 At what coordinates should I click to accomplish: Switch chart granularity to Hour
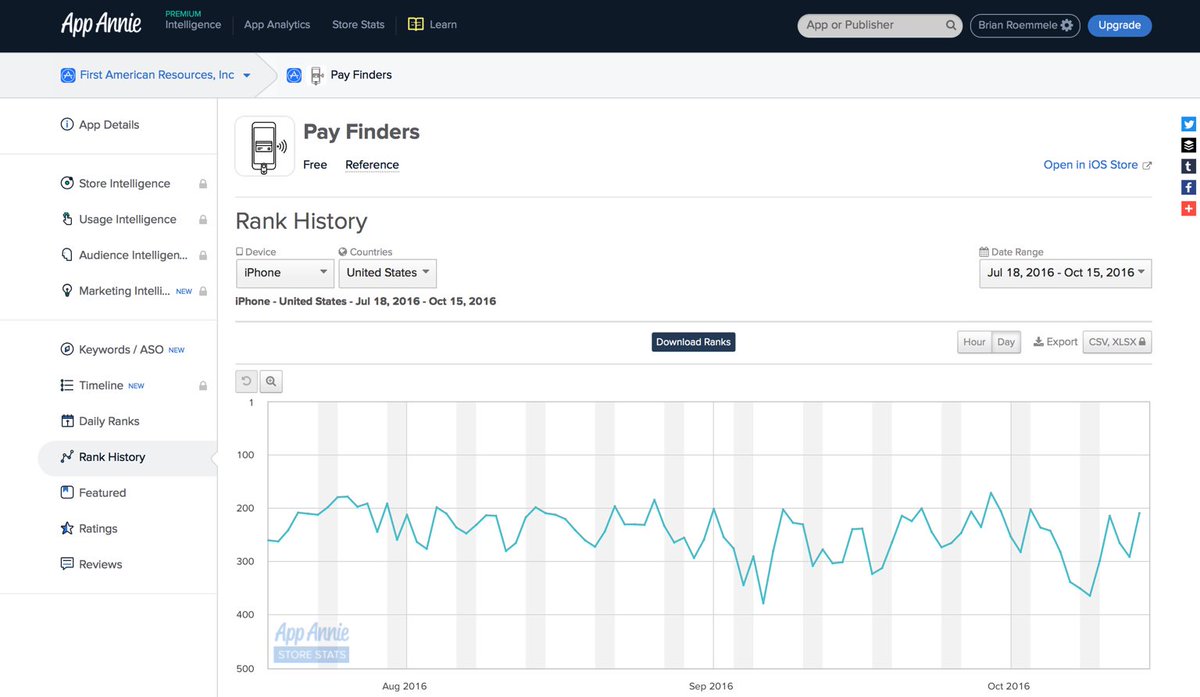[974, 342]
